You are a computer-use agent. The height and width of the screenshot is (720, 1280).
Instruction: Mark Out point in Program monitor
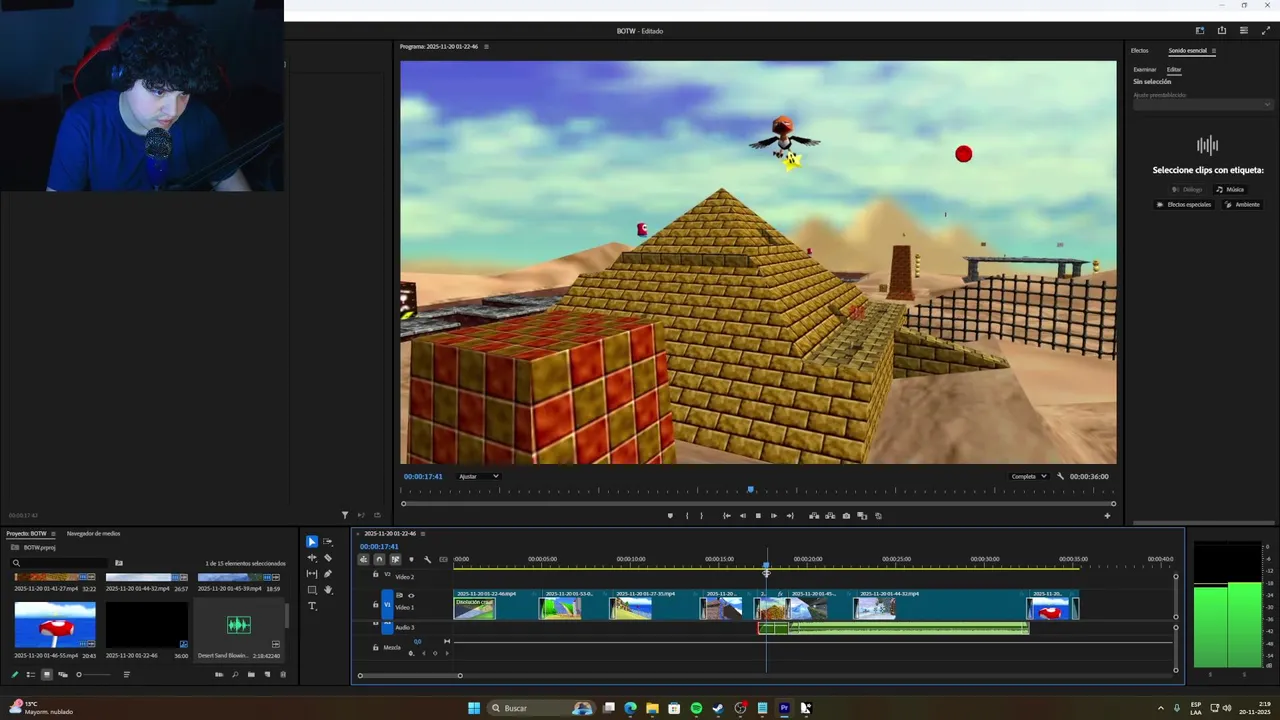(x=701, y=516)
